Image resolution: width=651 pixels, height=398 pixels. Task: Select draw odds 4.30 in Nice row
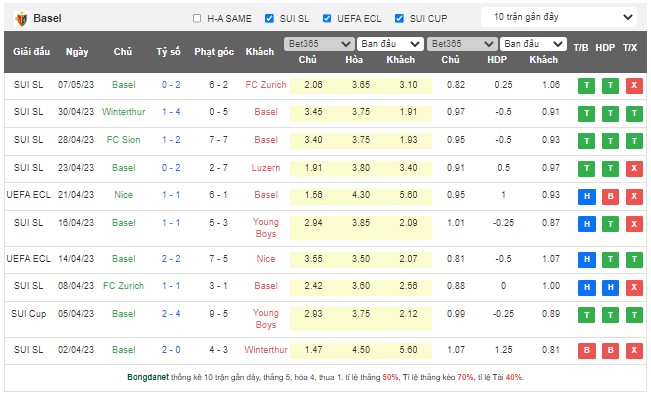pos(361,195)
